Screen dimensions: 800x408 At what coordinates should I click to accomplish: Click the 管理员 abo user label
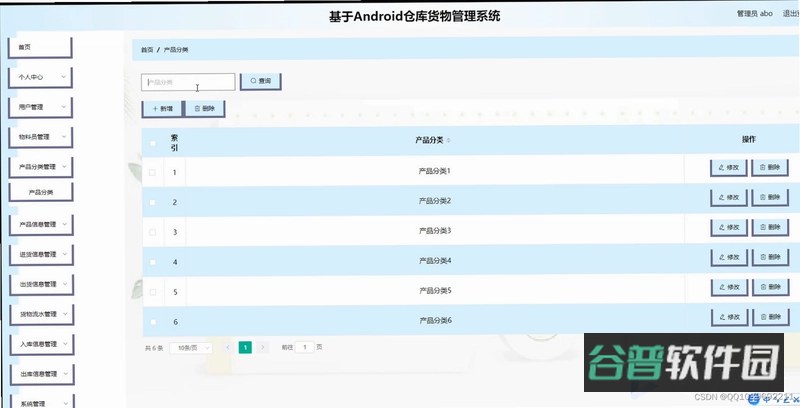point(755,14)
